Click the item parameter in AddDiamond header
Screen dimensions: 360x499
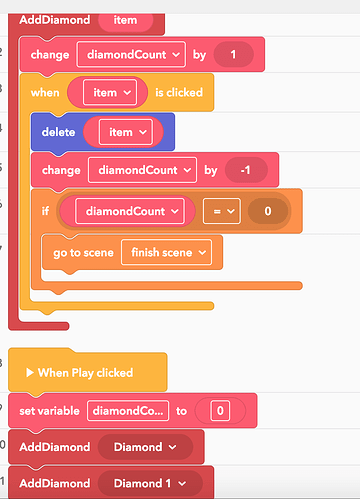point(125,20)
